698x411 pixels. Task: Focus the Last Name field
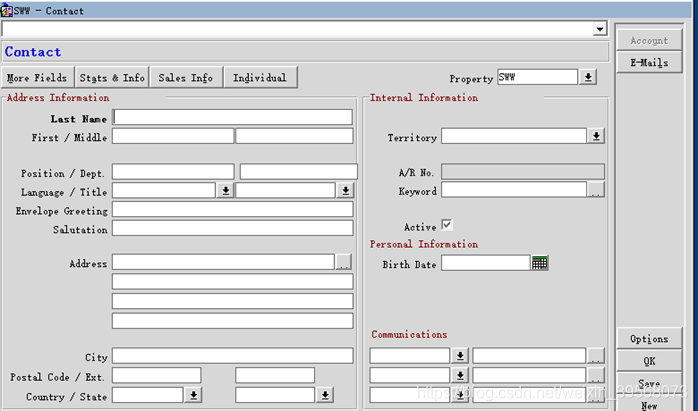coord(232,117)
